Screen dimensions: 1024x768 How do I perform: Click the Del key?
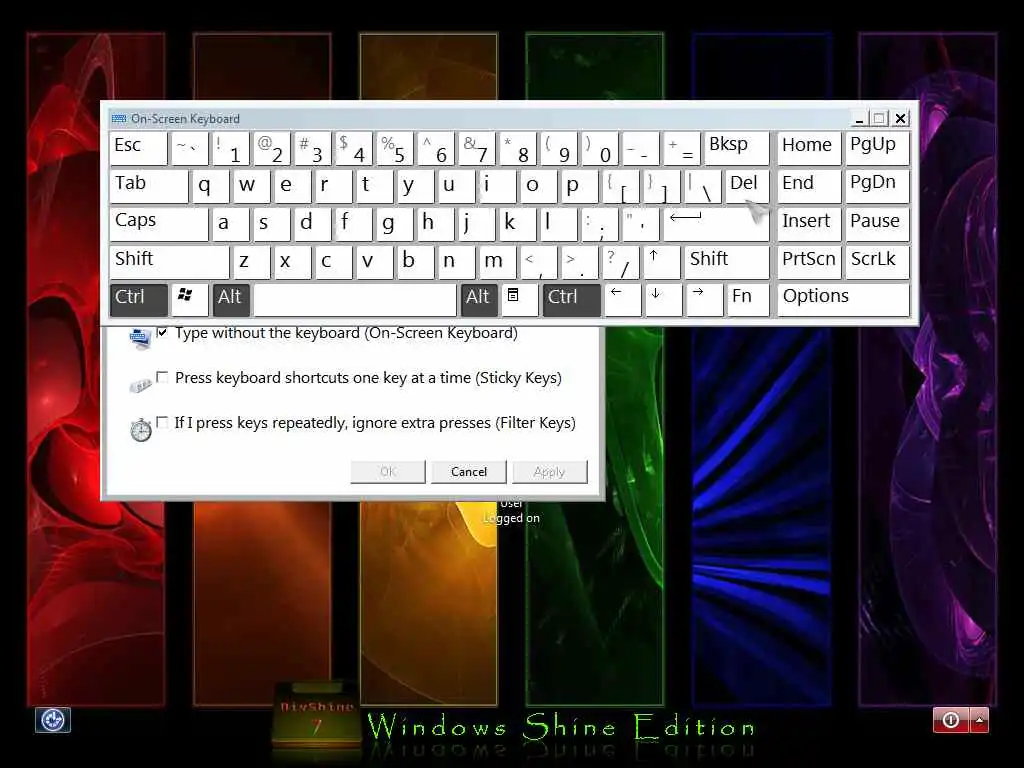click(747, 186)
